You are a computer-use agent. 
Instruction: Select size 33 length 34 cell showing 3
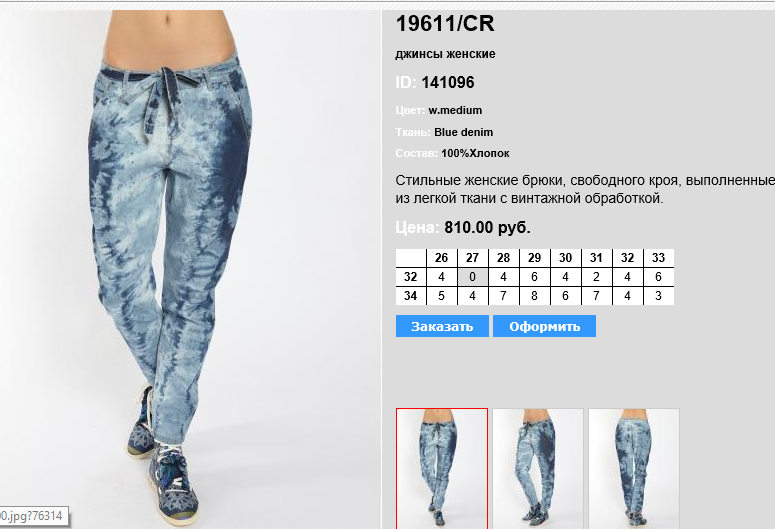click(658, 296)
